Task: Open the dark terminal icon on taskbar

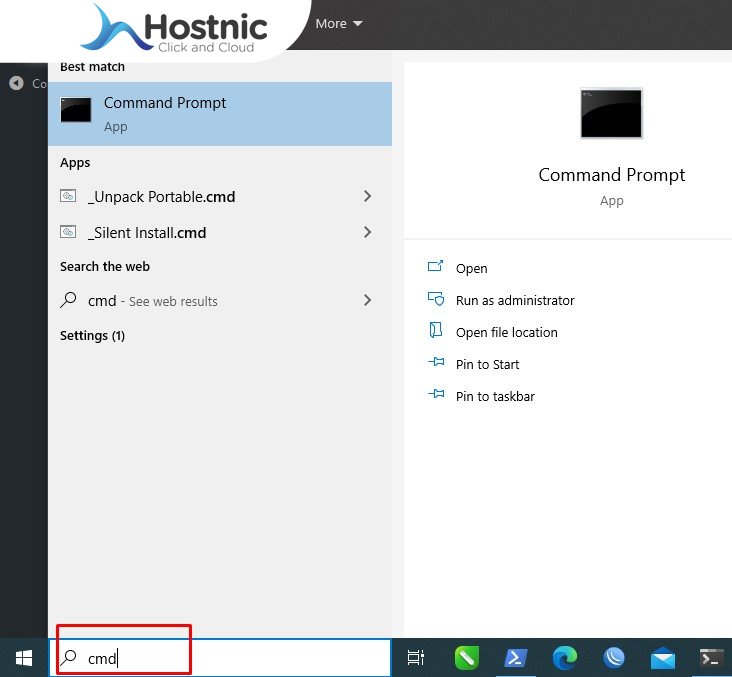Action: point(711,658)
